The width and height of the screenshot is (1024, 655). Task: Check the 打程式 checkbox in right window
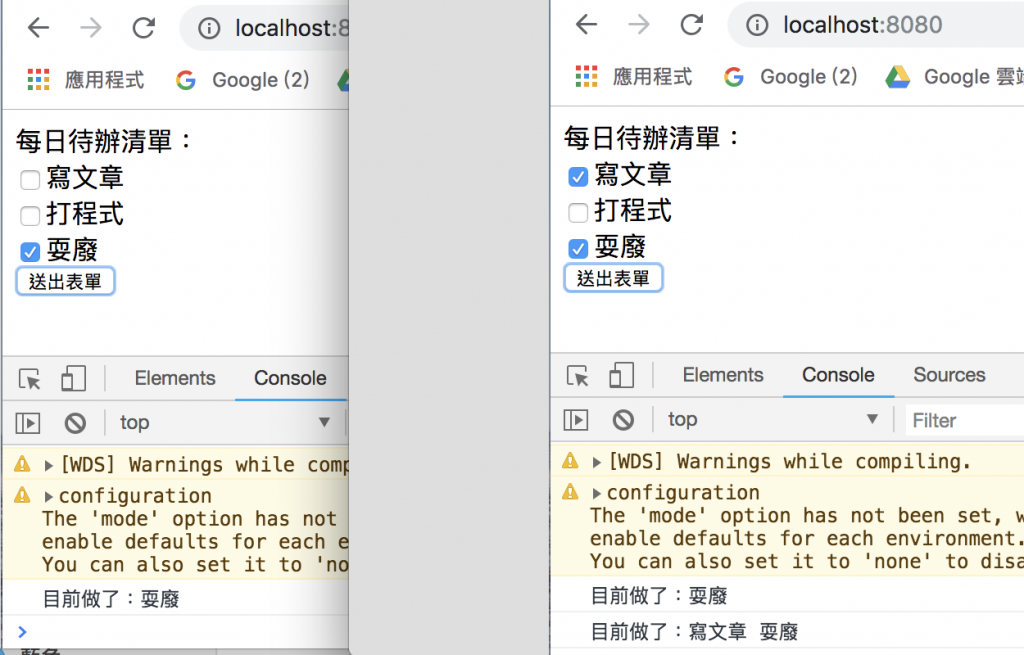click(578, 212)
